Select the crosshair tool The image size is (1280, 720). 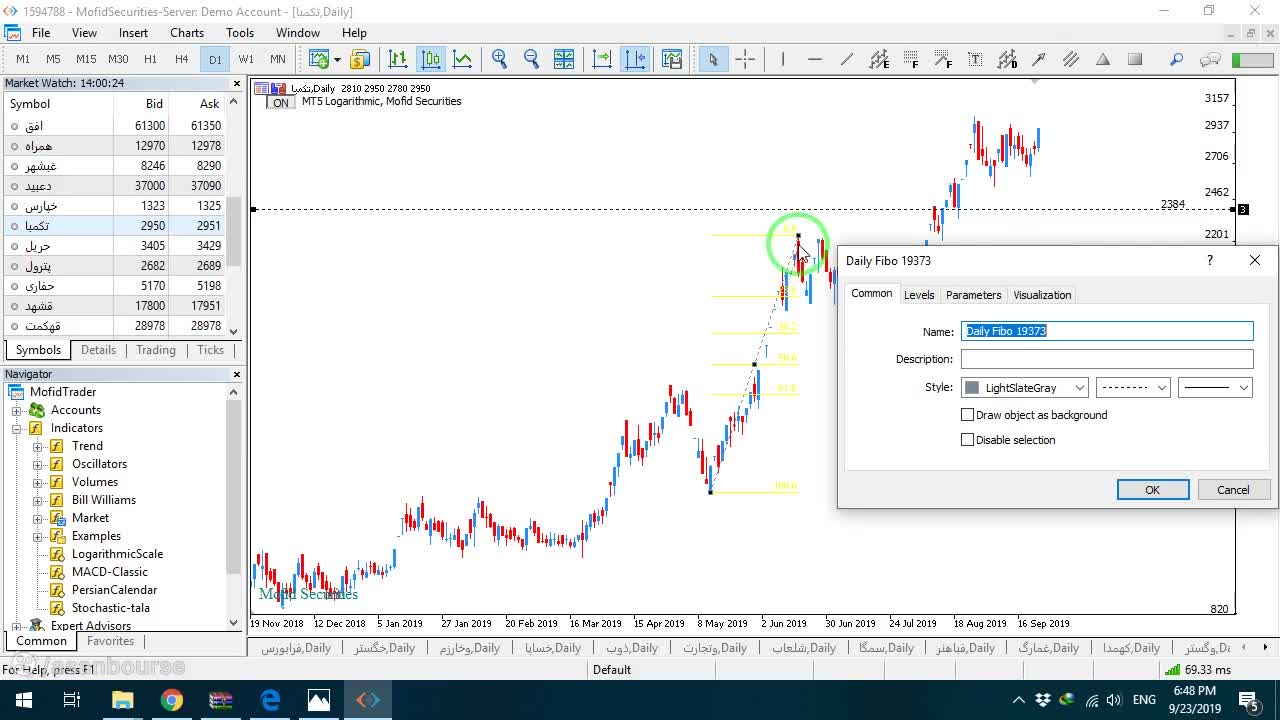click(745, 59)
